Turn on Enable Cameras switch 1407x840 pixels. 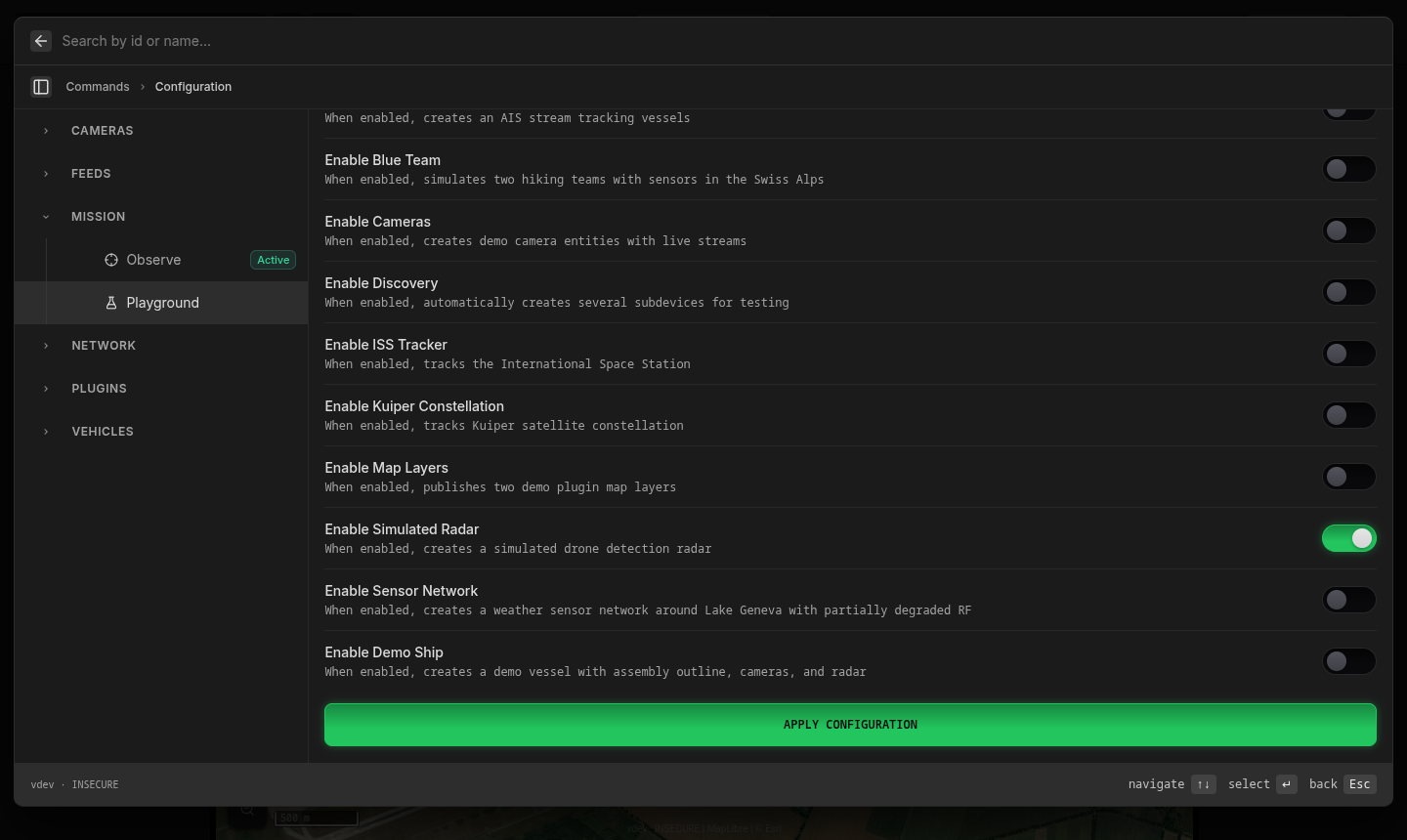1349,231
